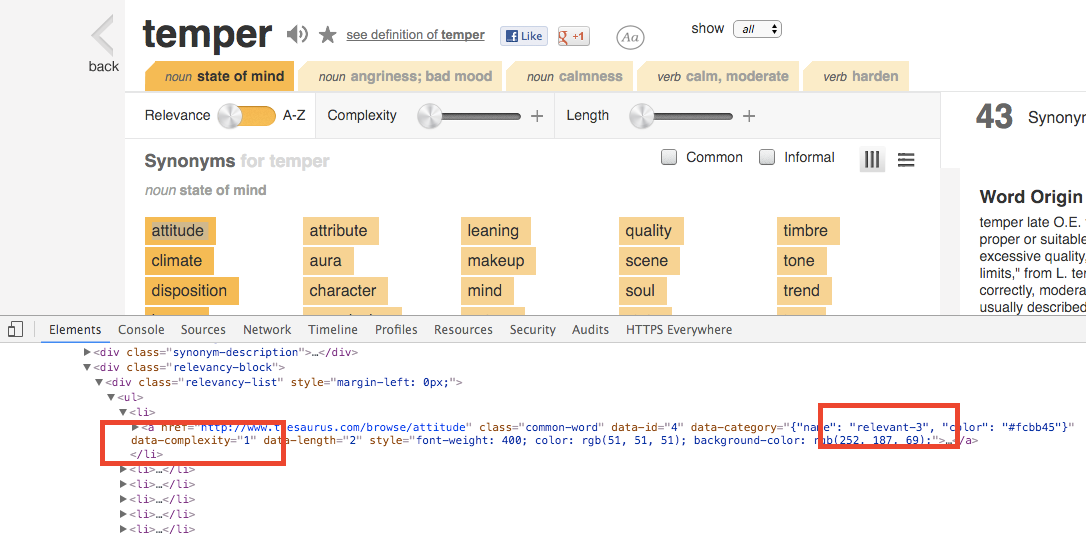The width and height of the screenshot is (1086, 537).
Task: Open the DevTools Network tab
Action: pyautogui.click(x=267, y=330)
